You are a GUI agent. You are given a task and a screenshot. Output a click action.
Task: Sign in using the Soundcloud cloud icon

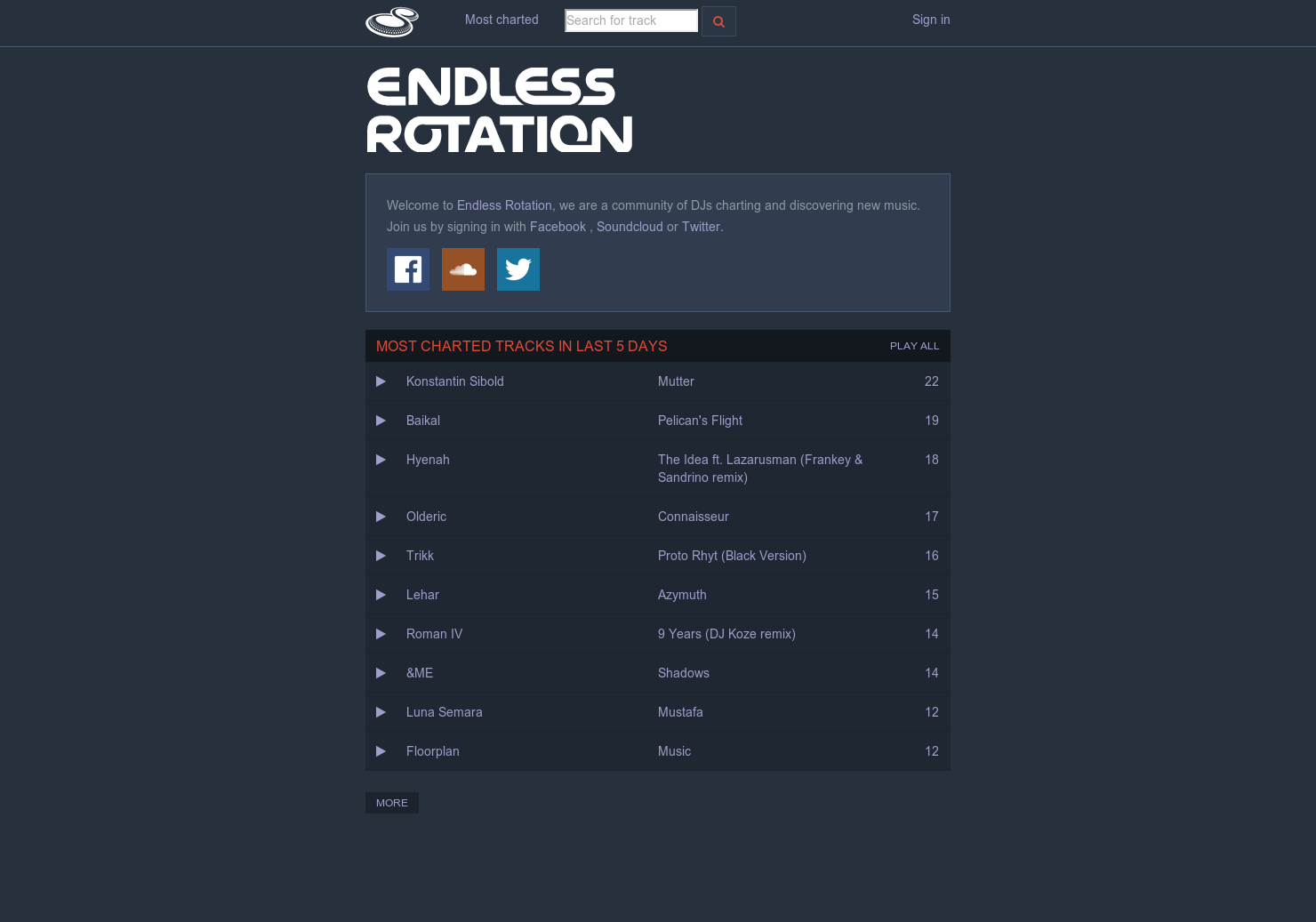coord(463,269)
